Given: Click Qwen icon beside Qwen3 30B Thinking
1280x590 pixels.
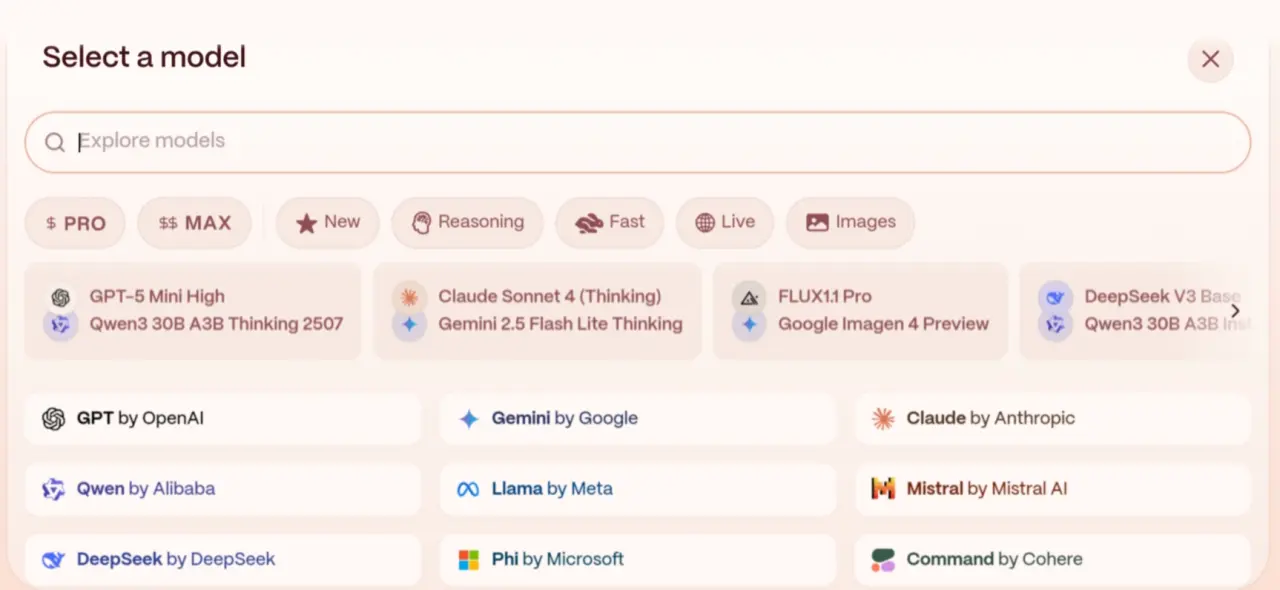Looking at the screenshot, I should (x=60, y=325).
